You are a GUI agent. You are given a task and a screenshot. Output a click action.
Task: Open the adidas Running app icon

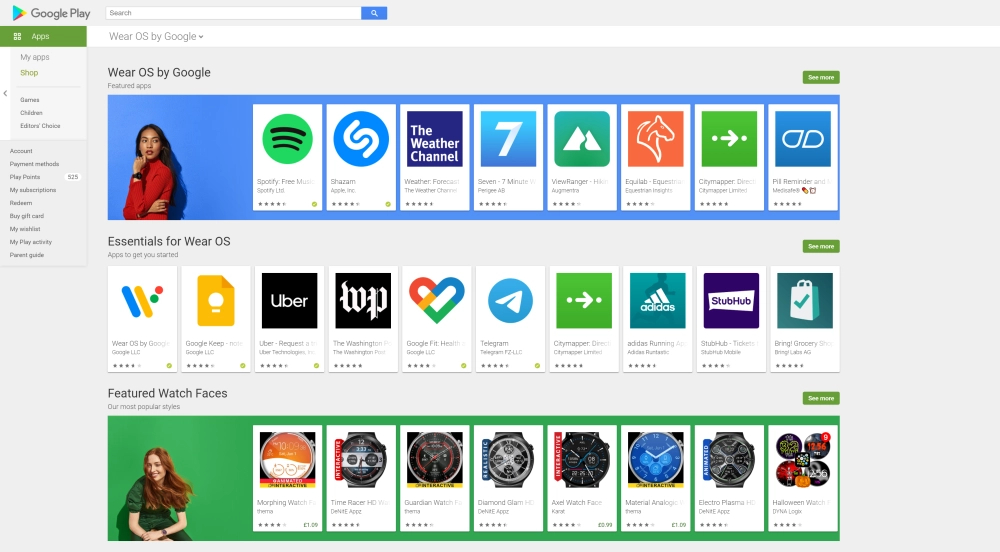(x=658, y=301)
